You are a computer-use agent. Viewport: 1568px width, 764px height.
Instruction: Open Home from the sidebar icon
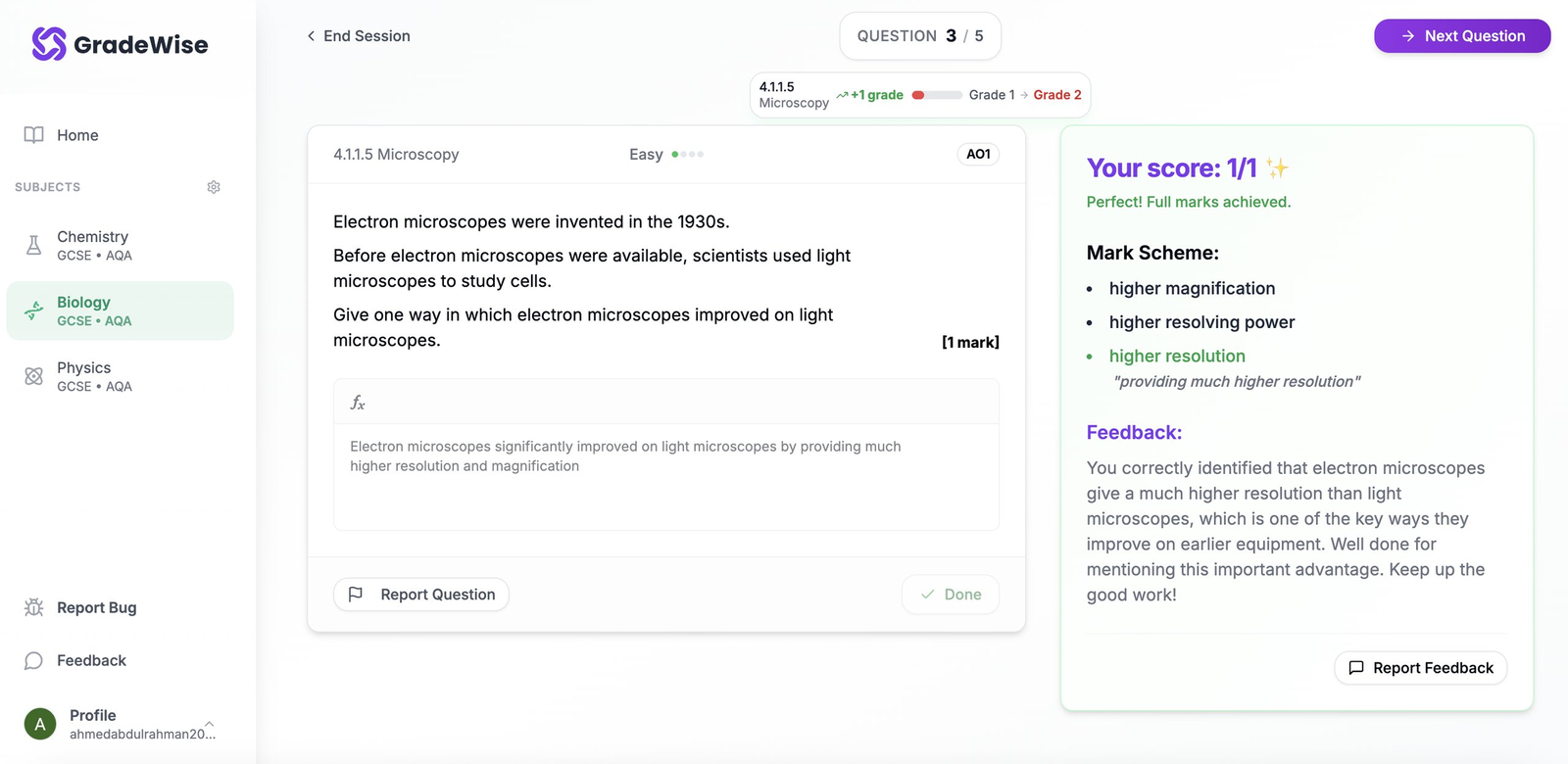[x=34, y=134]
